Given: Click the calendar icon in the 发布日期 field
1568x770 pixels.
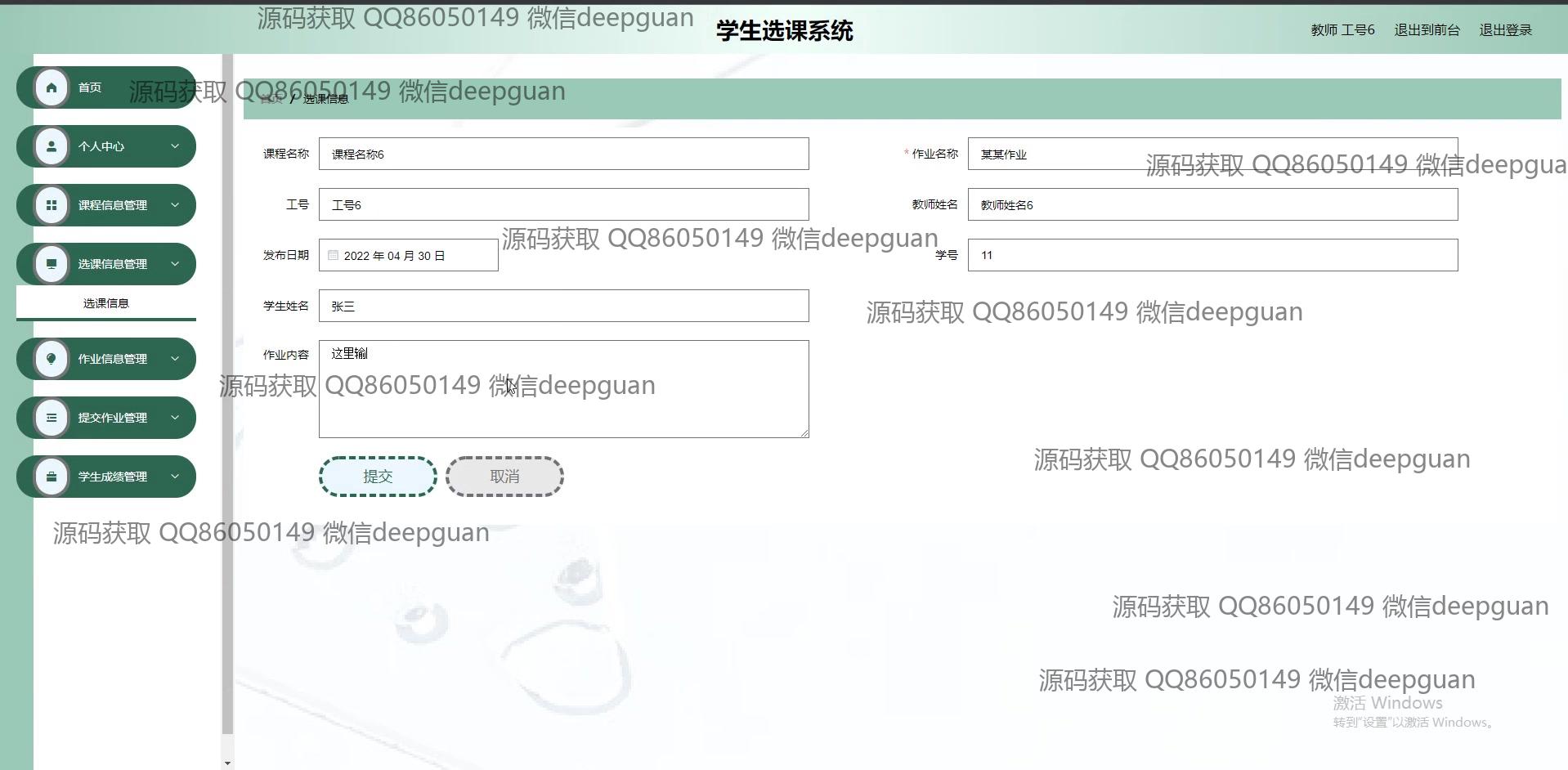Looking at the screenshot, I should tap(333, 255).
